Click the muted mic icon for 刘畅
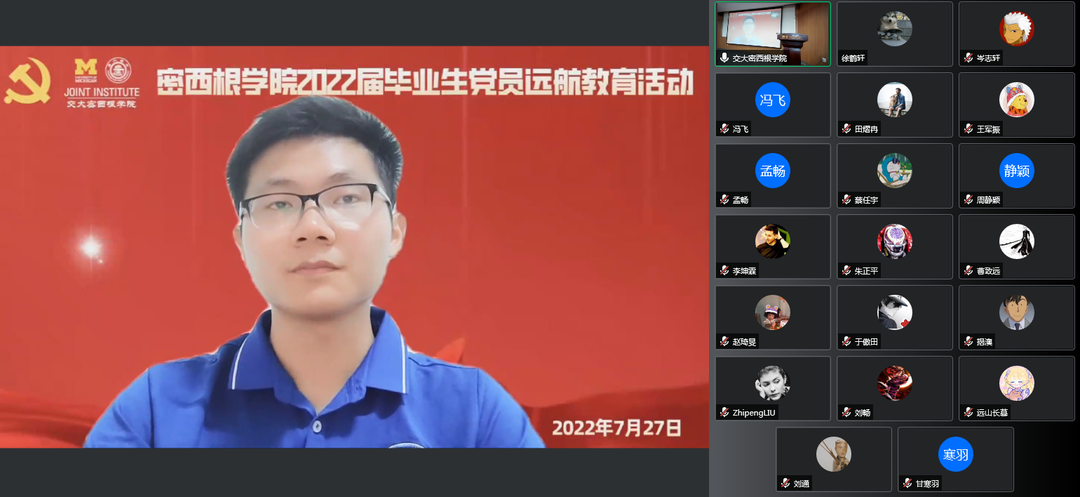The height and width of the screenshot is (497, 1080). click(847, 412)
